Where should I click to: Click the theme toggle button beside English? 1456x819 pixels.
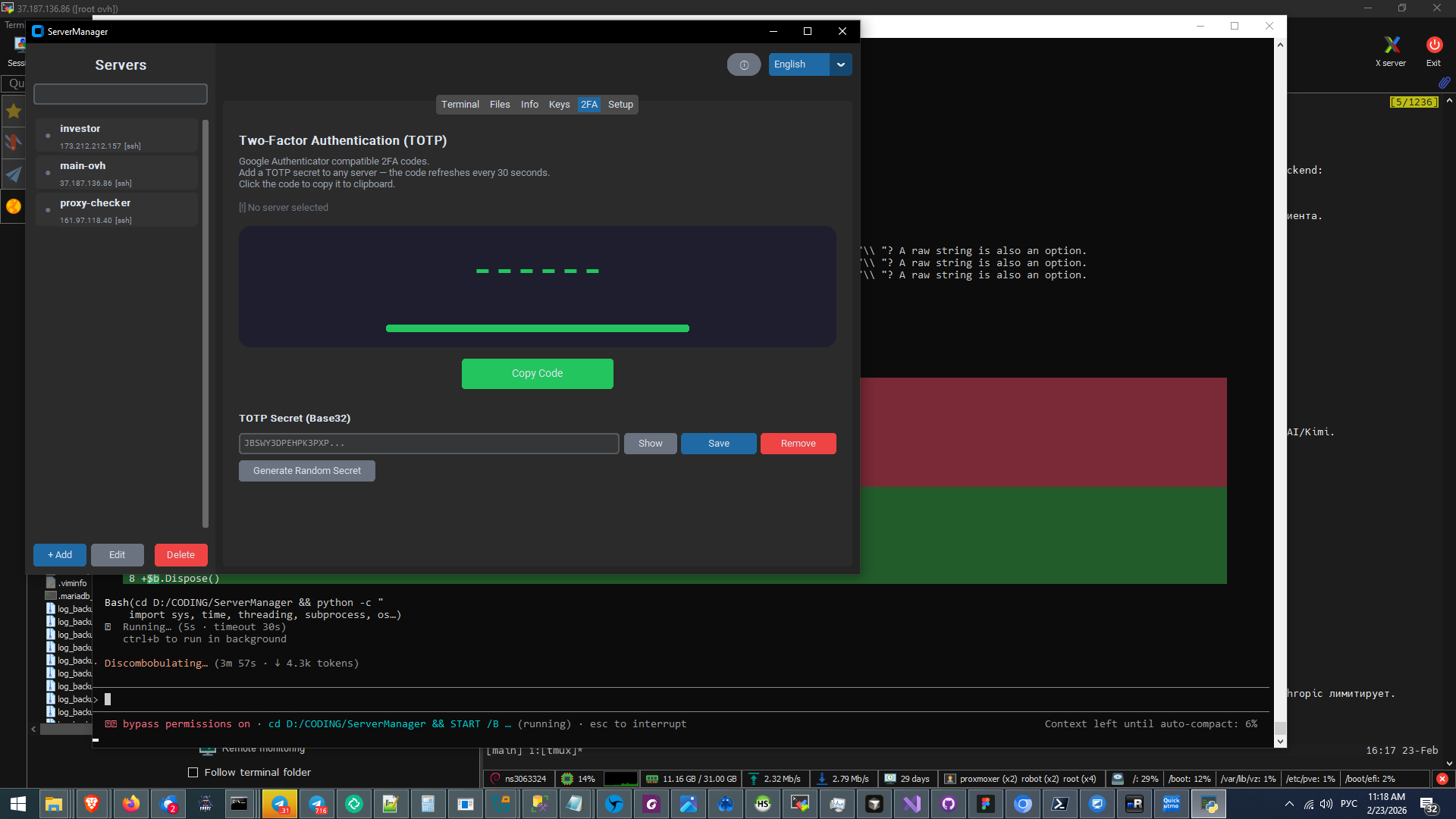pos(743,64)
